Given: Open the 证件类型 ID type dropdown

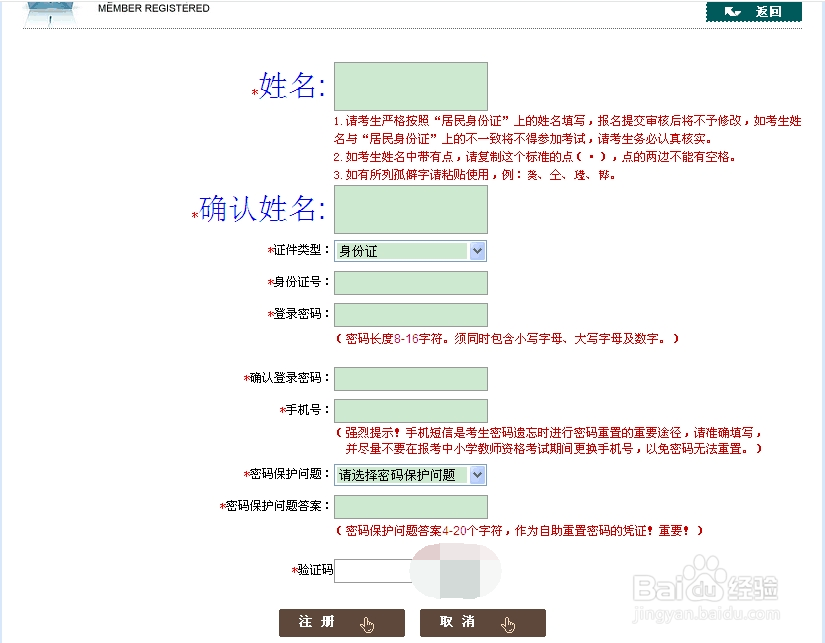Looking at the screenshot, I should pos(408,251).
